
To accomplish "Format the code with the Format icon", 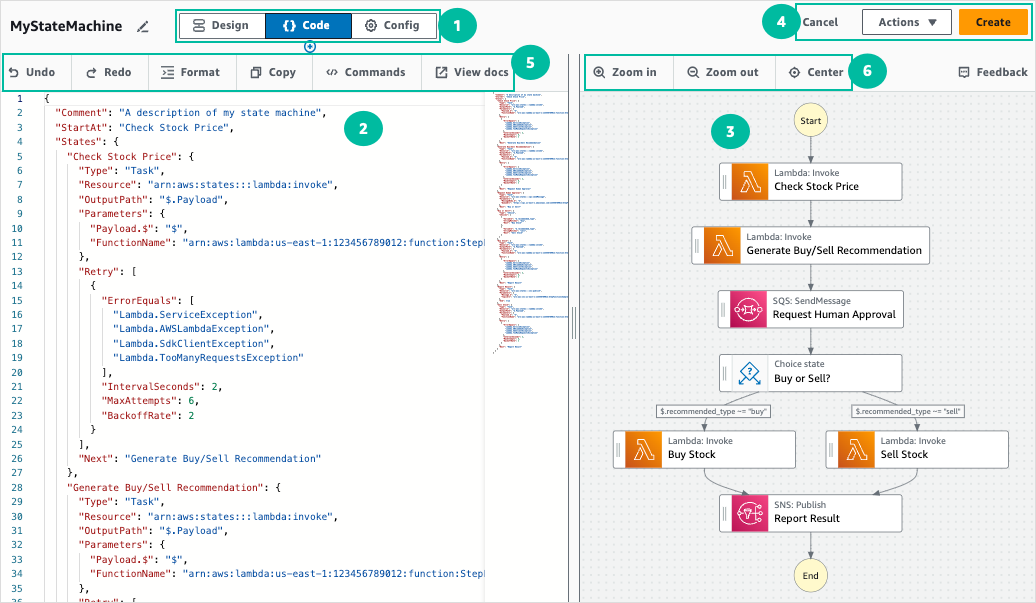I will click(166, 71).
